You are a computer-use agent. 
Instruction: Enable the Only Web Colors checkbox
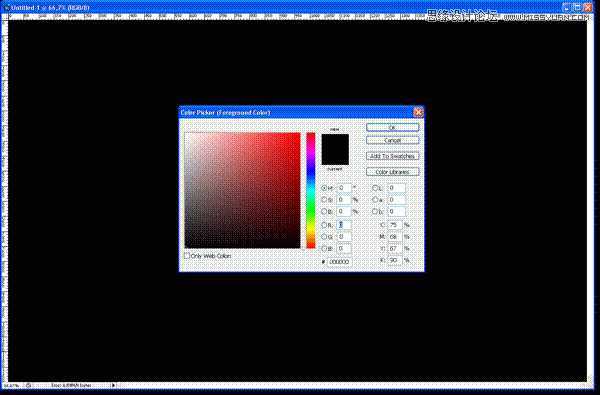(x=187, y=255)
